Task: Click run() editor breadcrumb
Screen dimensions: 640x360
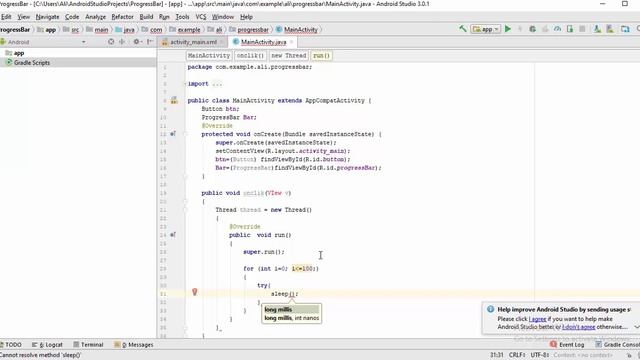Action: (322, 56)
